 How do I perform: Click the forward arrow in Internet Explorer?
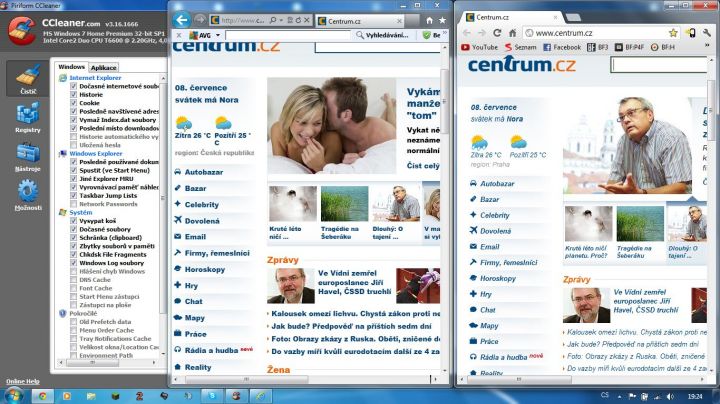[x=200, y=20]
